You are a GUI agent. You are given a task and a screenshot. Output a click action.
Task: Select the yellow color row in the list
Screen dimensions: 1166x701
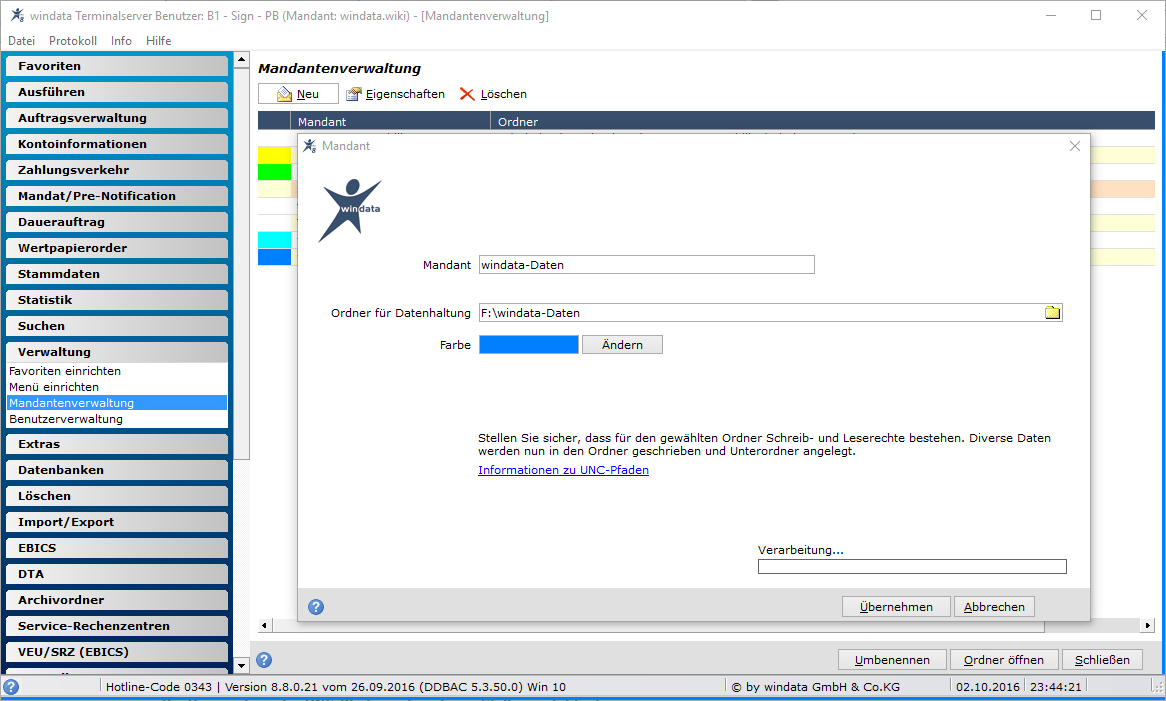tap(274, 155)
